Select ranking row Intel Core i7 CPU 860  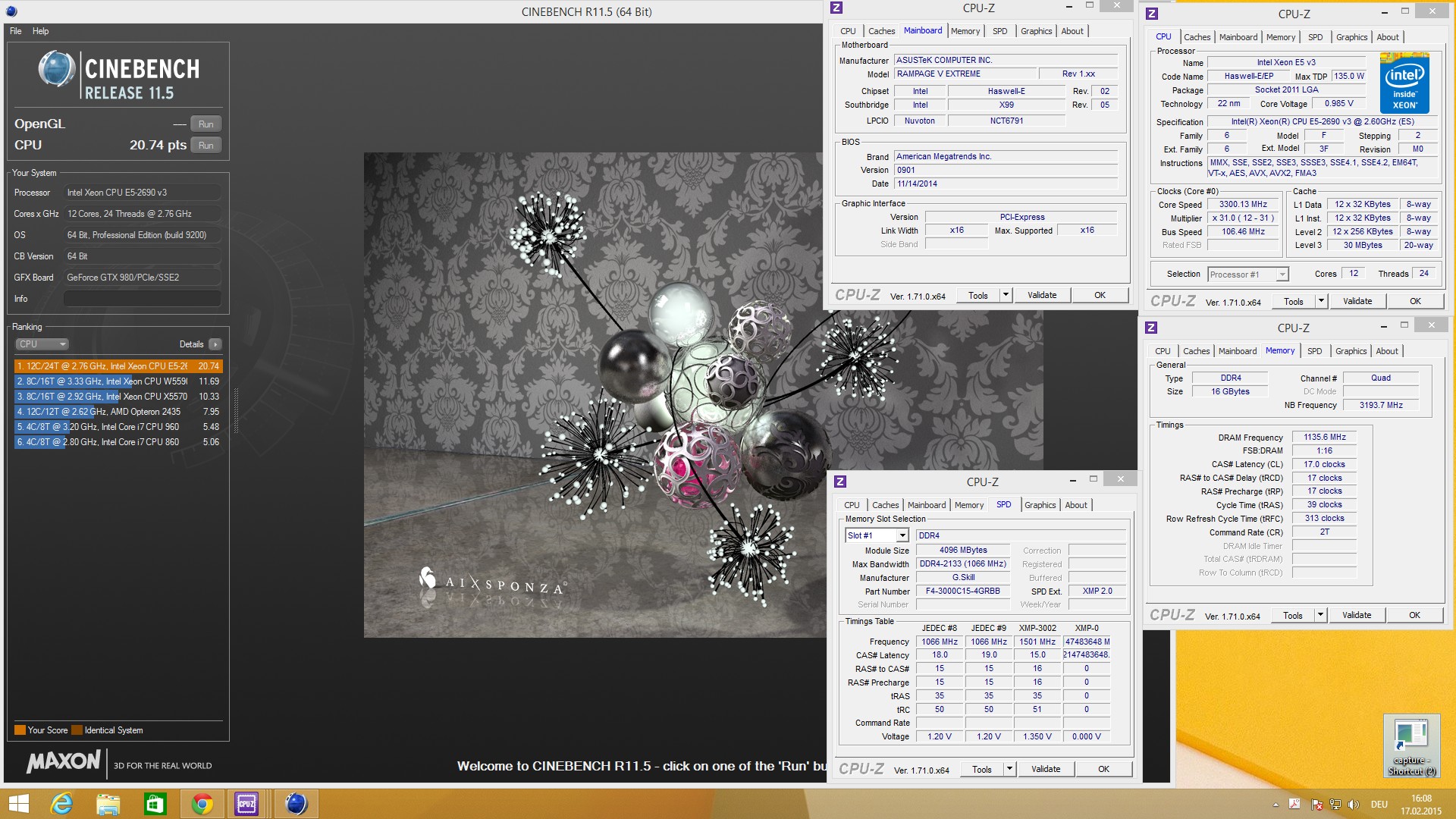[x=118, y=442]
